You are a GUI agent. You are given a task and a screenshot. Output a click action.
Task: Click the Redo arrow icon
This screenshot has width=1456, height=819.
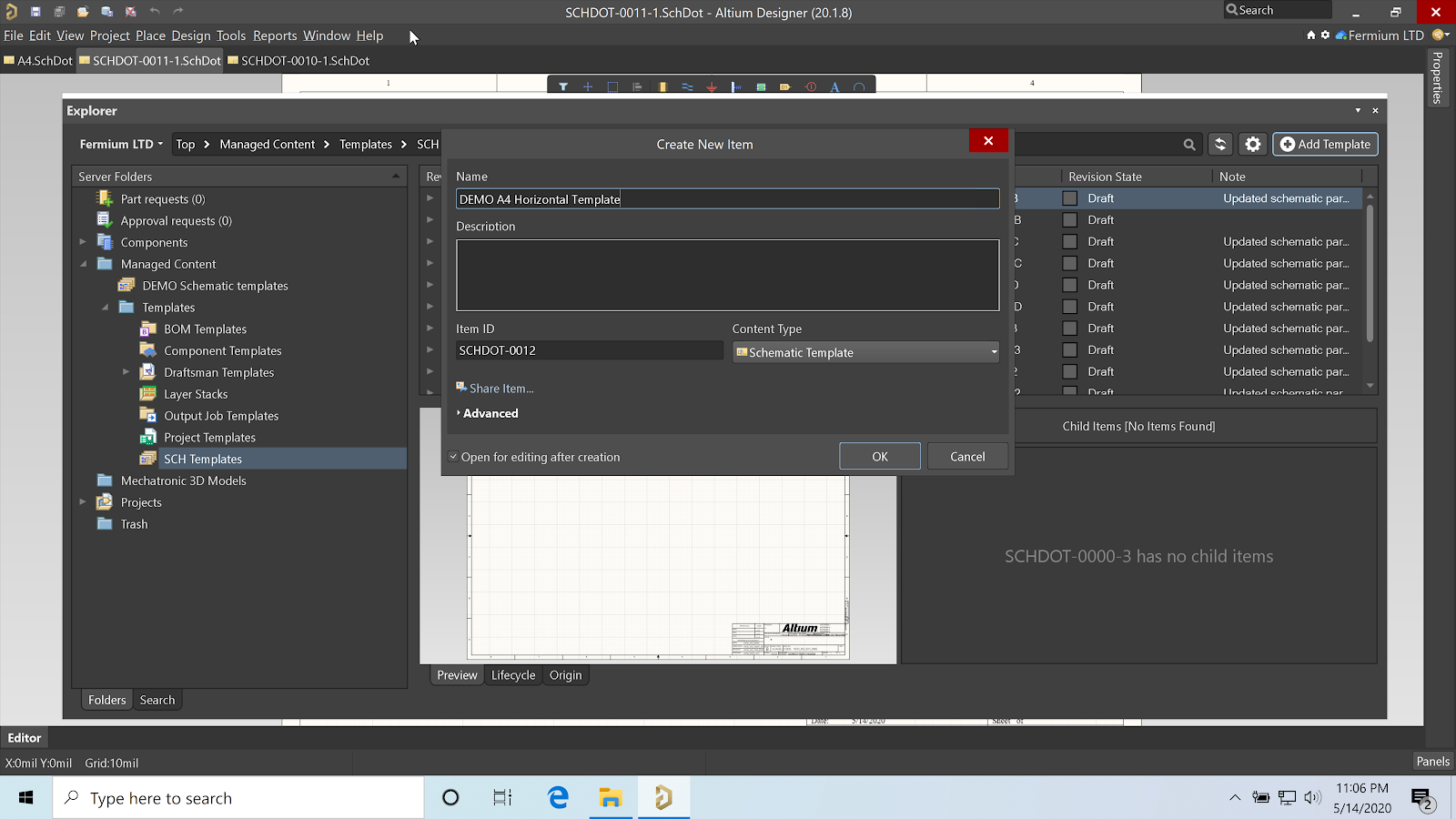(178, 12)
